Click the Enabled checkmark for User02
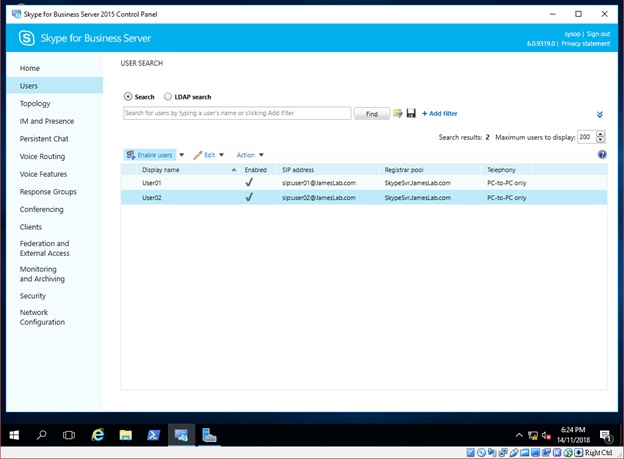The width and height of the screenshot is (624, 459). 249,197
